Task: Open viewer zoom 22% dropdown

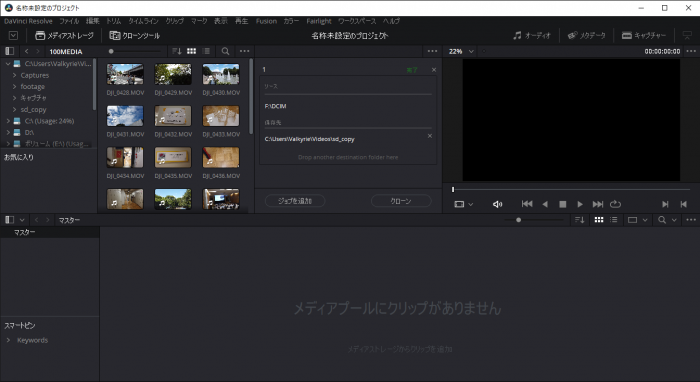Action: tap(462, 51)
